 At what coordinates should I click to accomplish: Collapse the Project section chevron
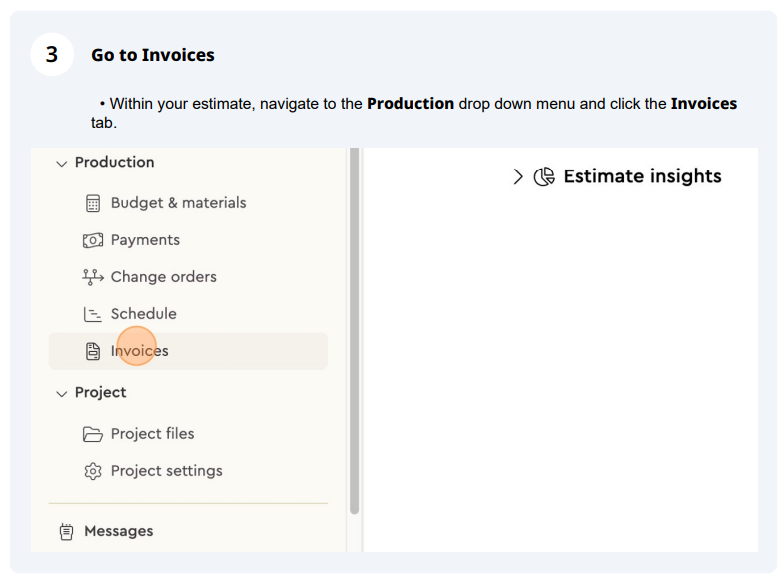[x=62, y=394]
